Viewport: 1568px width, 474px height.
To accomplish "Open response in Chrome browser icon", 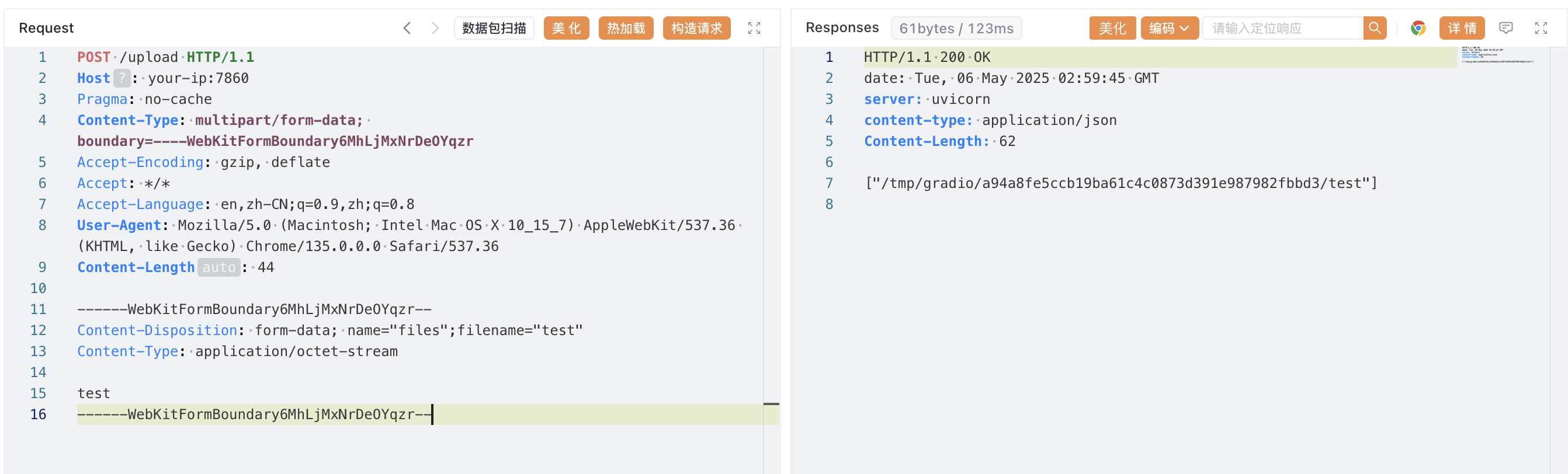I will (1418, 28).
